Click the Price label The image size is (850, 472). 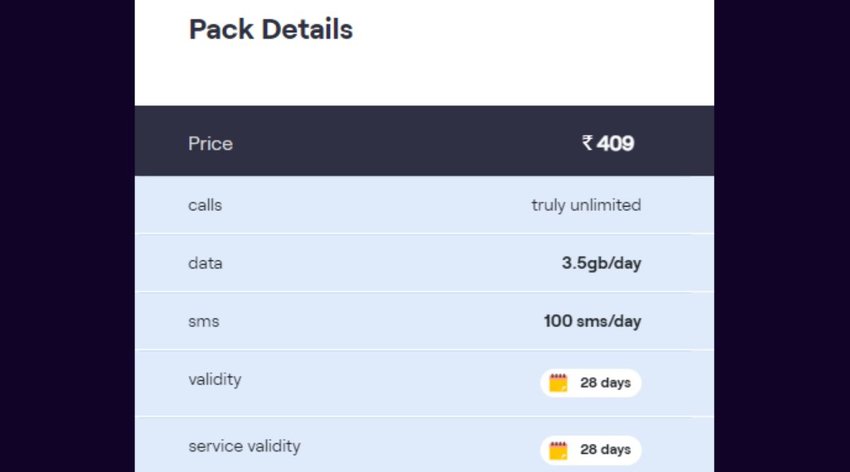[x=210, y=144]
